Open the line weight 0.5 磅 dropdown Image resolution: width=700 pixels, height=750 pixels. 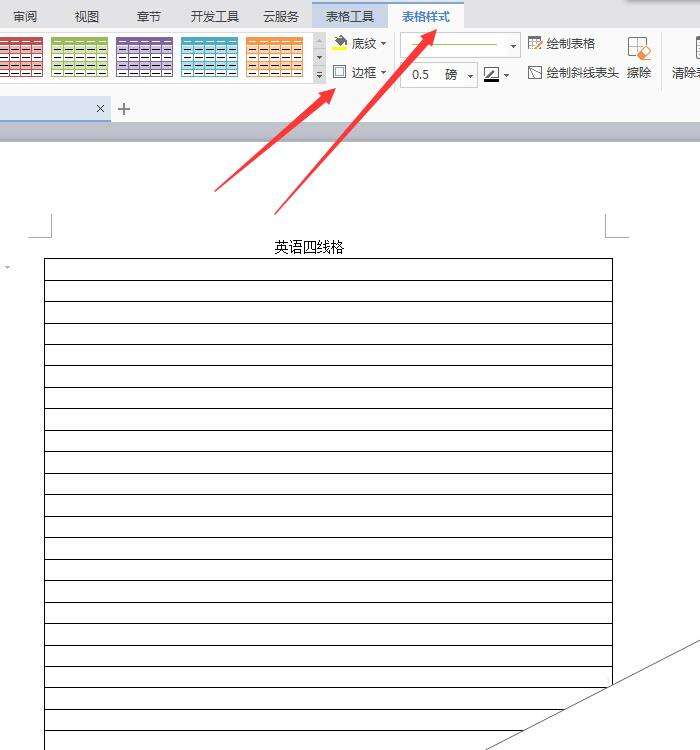[470, 76]
